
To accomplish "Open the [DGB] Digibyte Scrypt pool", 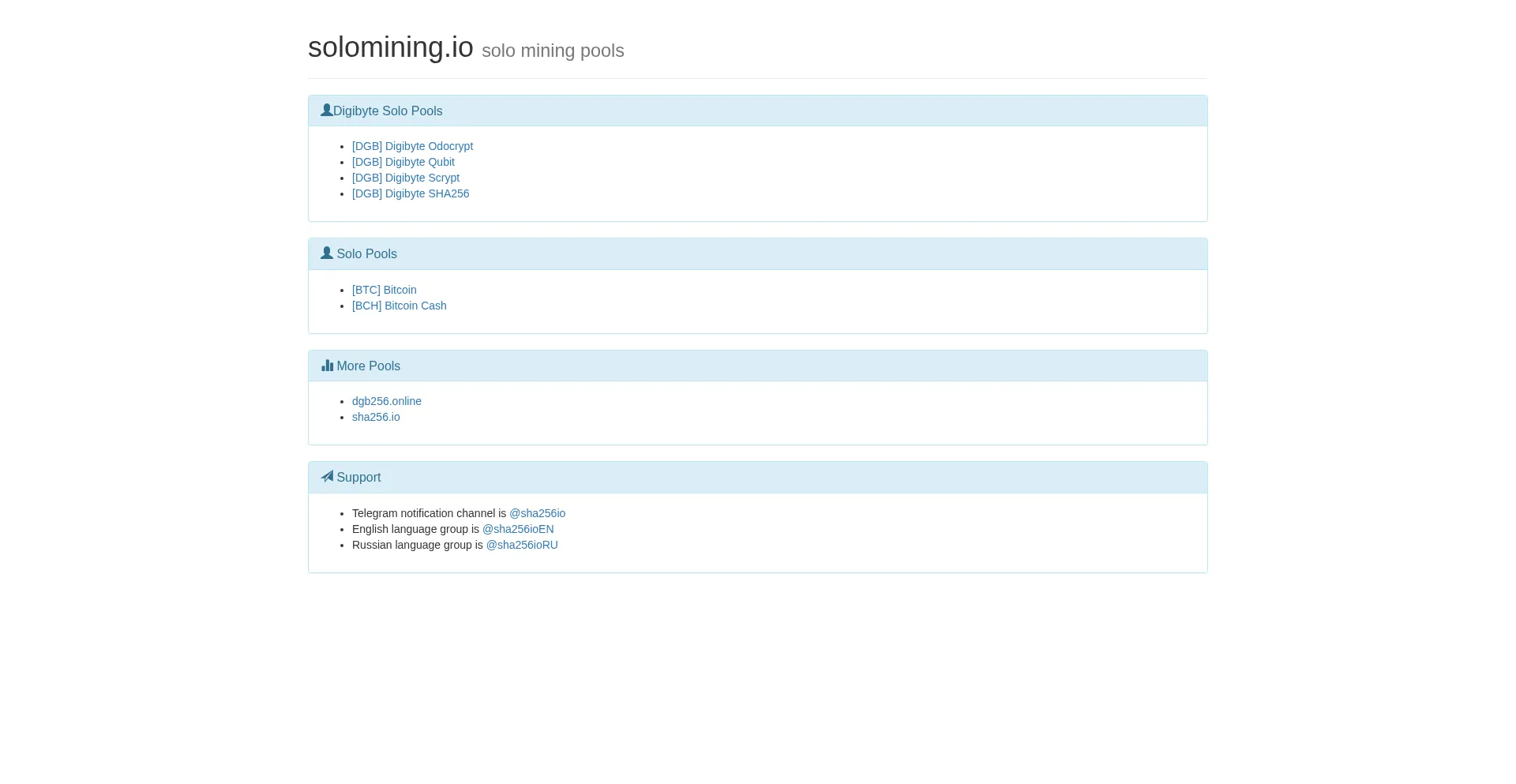I will [406, 178].
